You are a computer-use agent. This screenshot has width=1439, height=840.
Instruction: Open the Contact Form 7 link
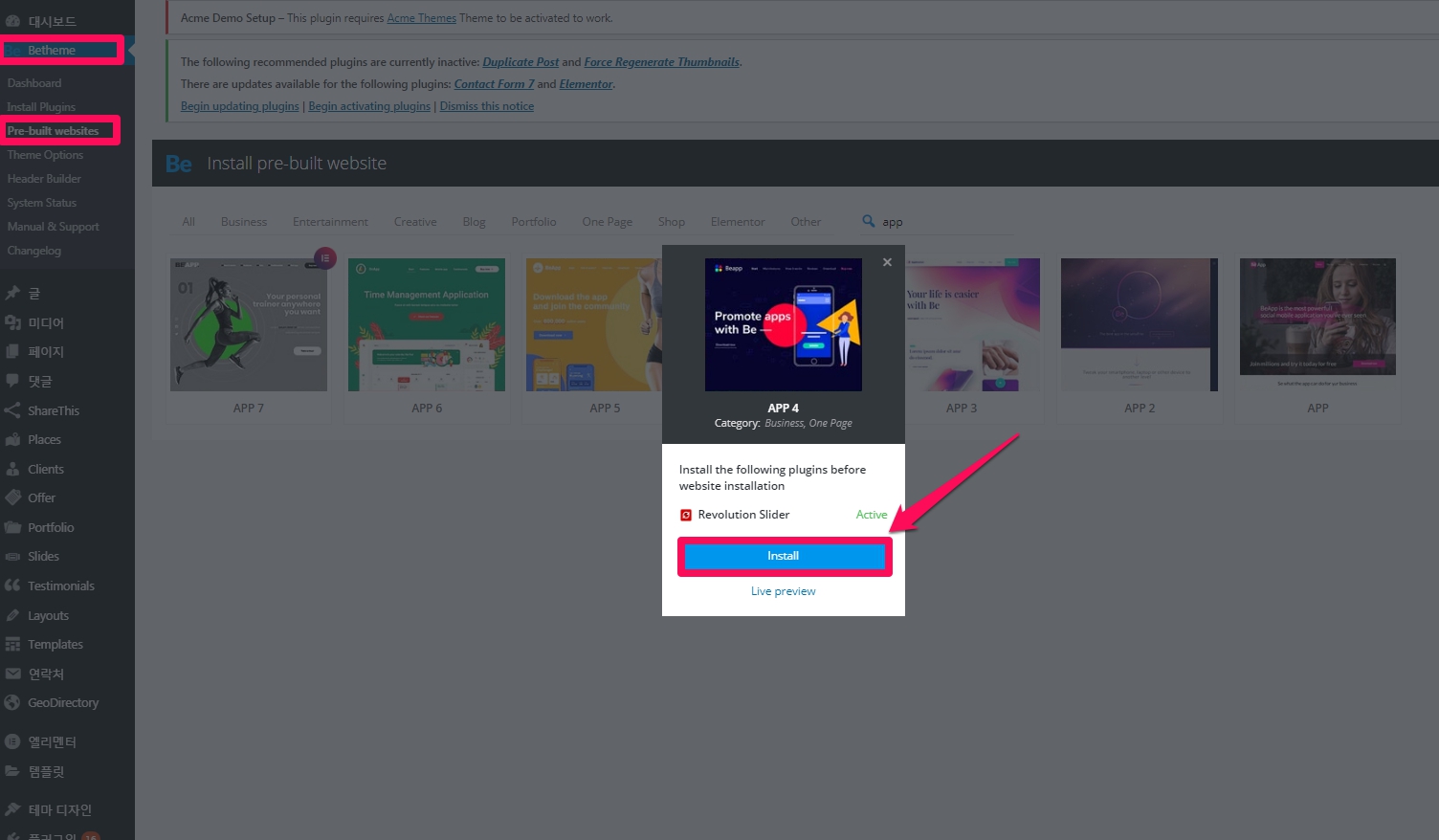[x=494, y=84]
